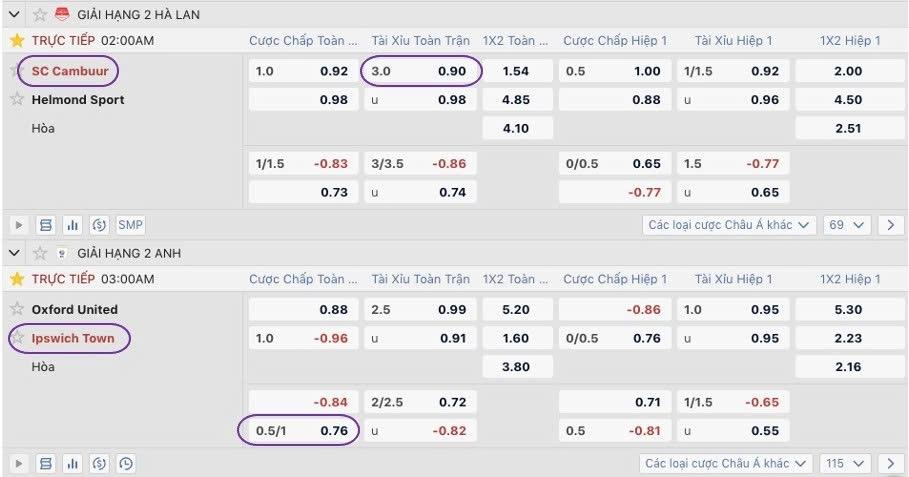Screen dimensions: 909x477
Task: Click Ipswich Town handicap 0.5/1 odds 0.76
Action: [300, 431]
